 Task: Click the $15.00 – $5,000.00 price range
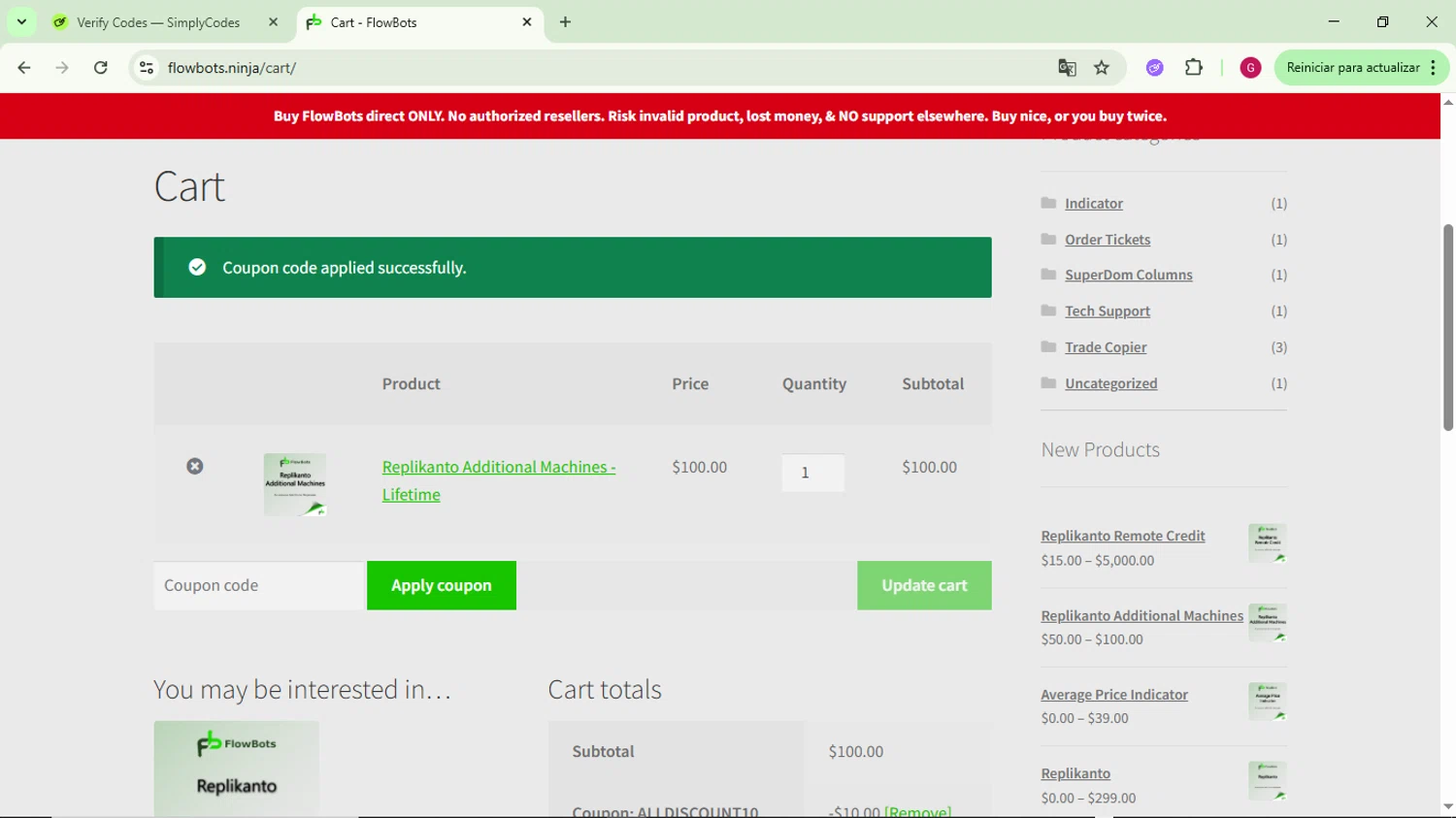pos(1098,560)
